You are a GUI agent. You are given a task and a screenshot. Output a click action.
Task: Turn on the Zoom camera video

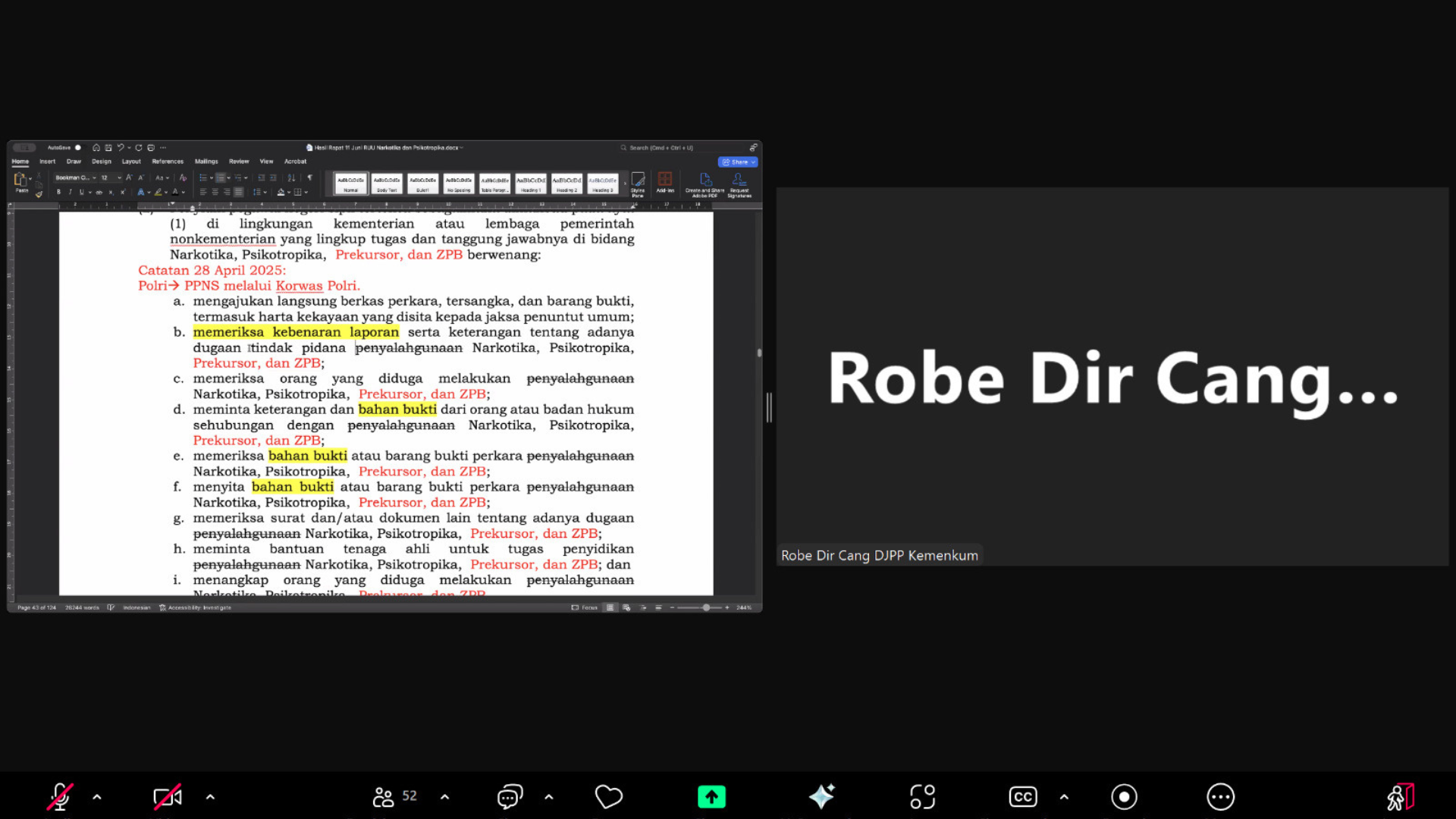(168, 797)
